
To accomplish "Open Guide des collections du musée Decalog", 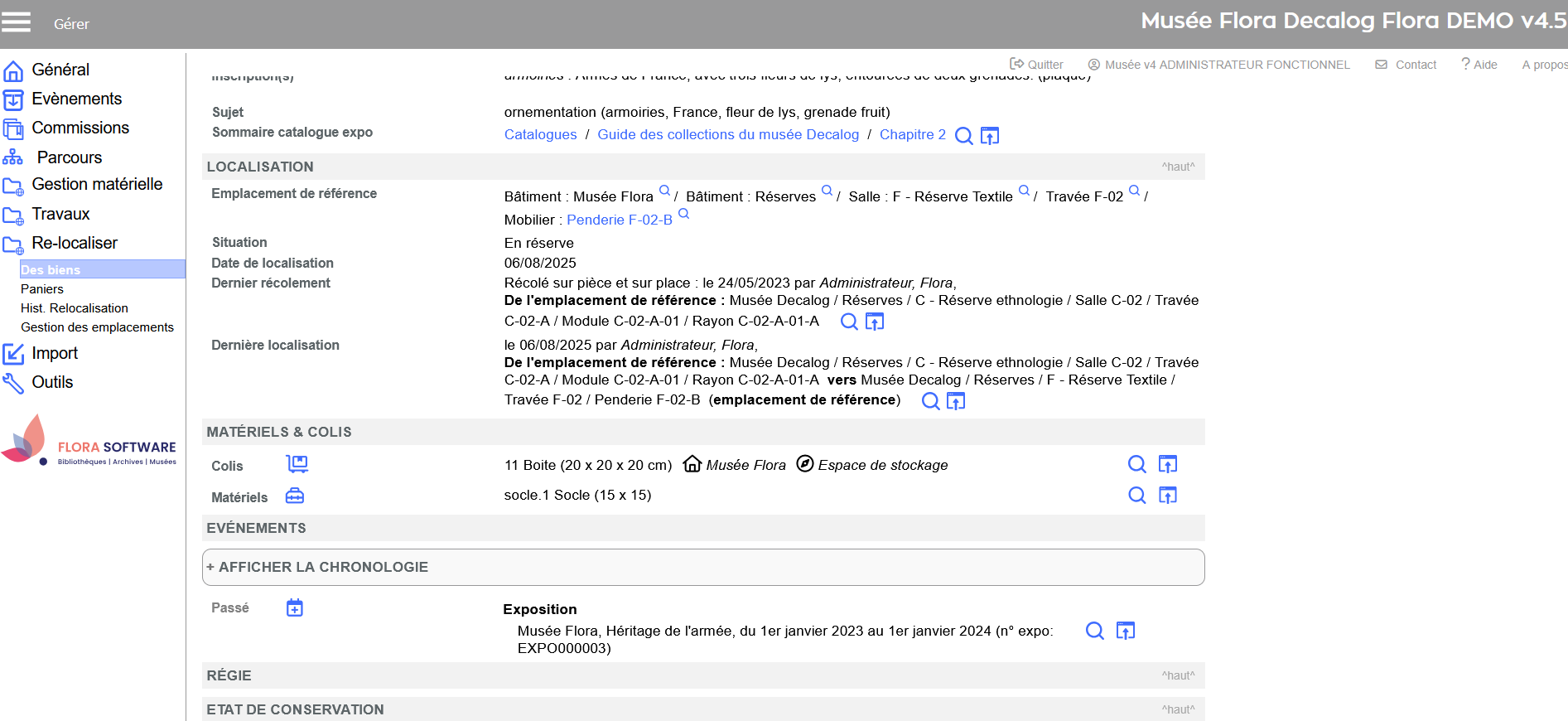I will [x=728, y=135].
